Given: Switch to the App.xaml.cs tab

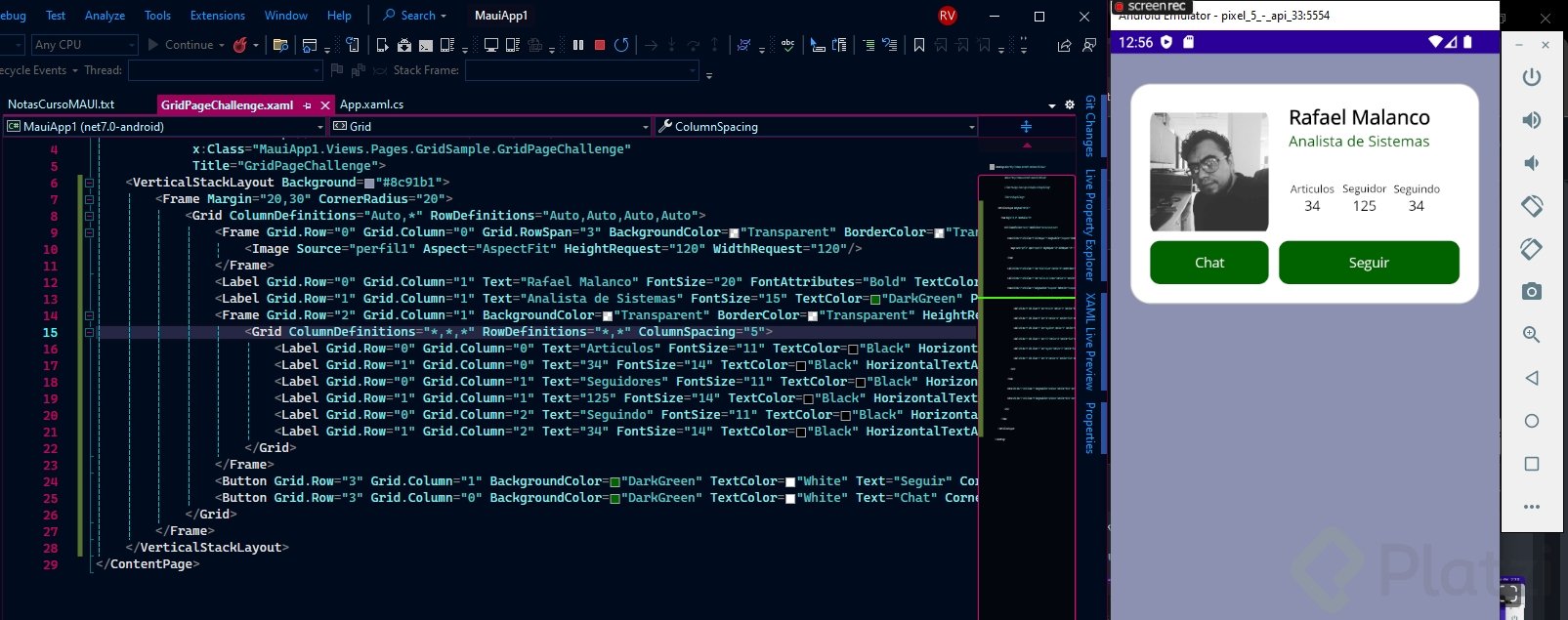Looking at the screenshot, I should (371, 104).
